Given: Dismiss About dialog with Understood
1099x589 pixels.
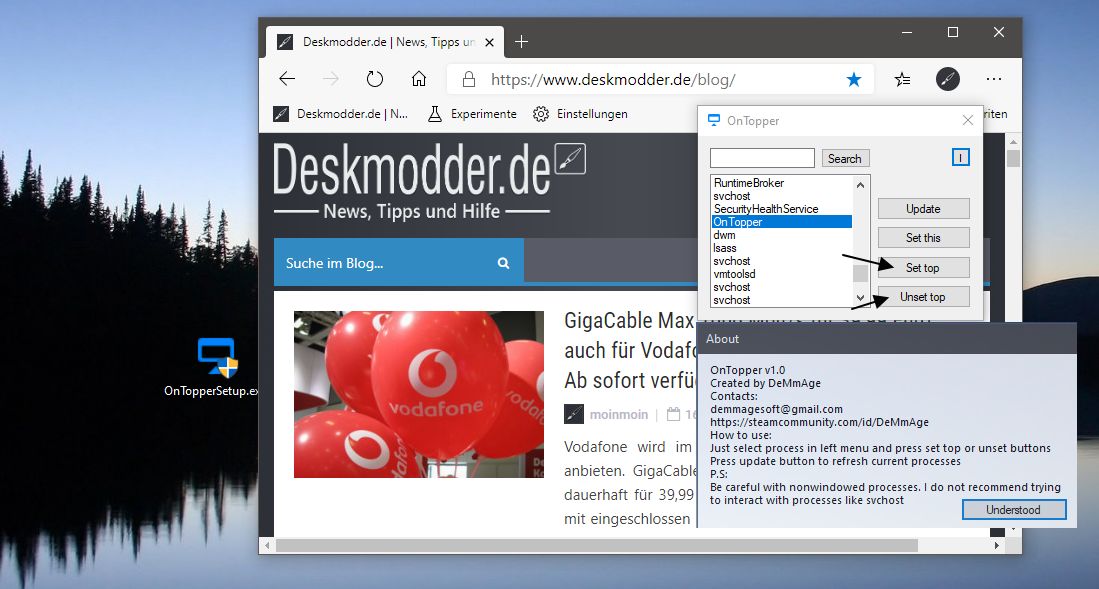Looking at the screenshot, I should pyautogui.click(x=1013, y=510).
